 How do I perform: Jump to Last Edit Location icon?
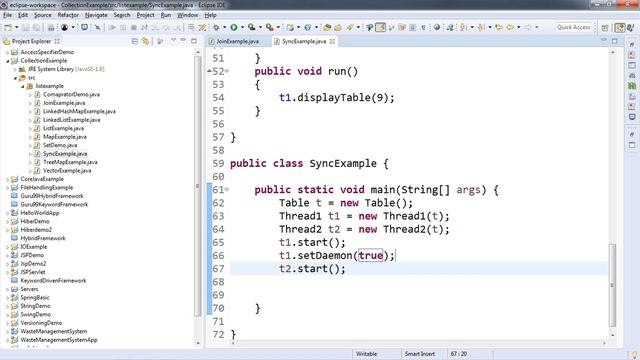(x=499, y=27)
